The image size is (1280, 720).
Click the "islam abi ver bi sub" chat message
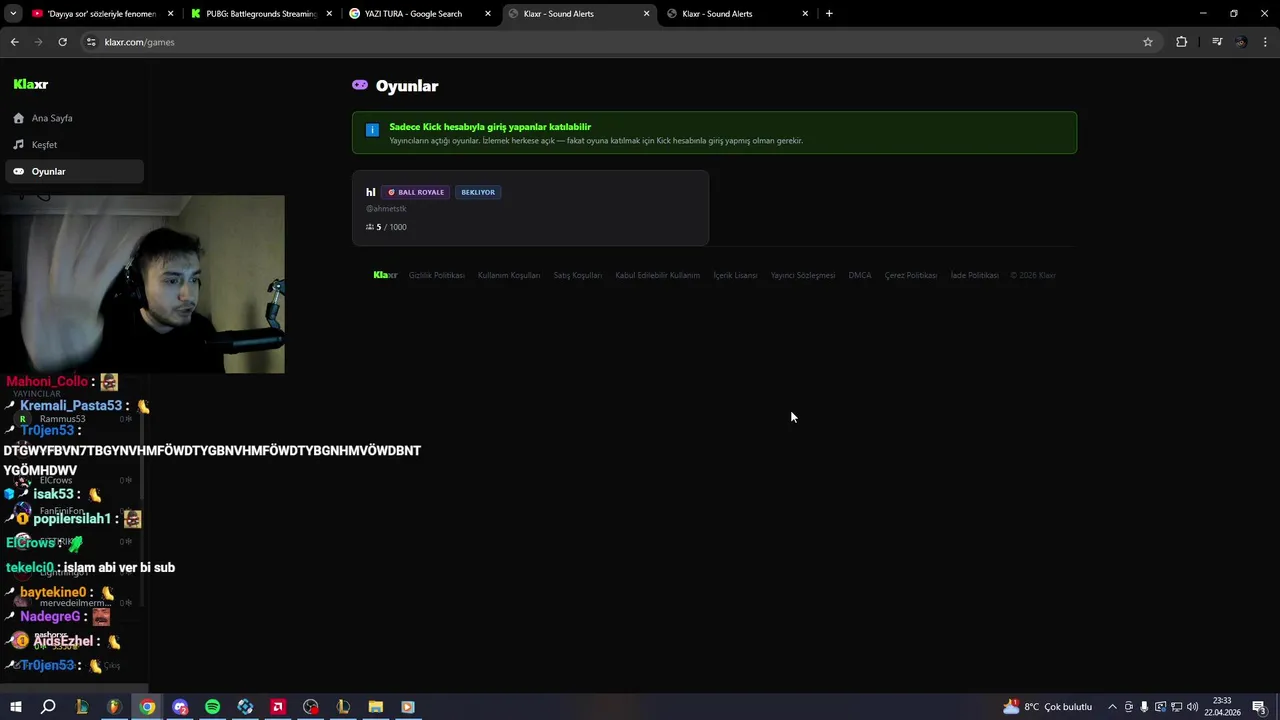pyautogui.click(x=119, y=567)
